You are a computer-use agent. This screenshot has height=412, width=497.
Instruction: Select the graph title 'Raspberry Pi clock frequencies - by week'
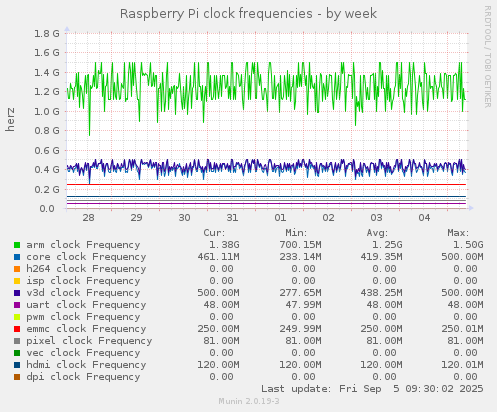pos(248,14)
